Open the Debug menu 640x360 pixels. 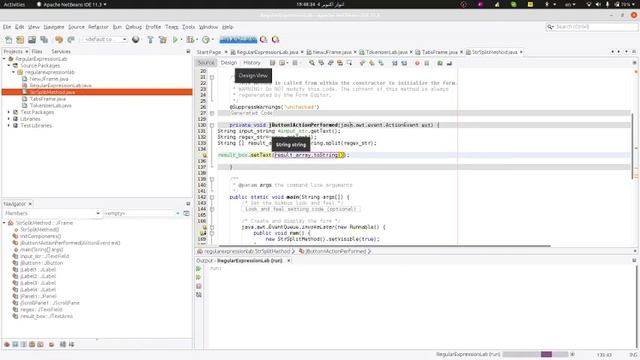coord(133,27)
